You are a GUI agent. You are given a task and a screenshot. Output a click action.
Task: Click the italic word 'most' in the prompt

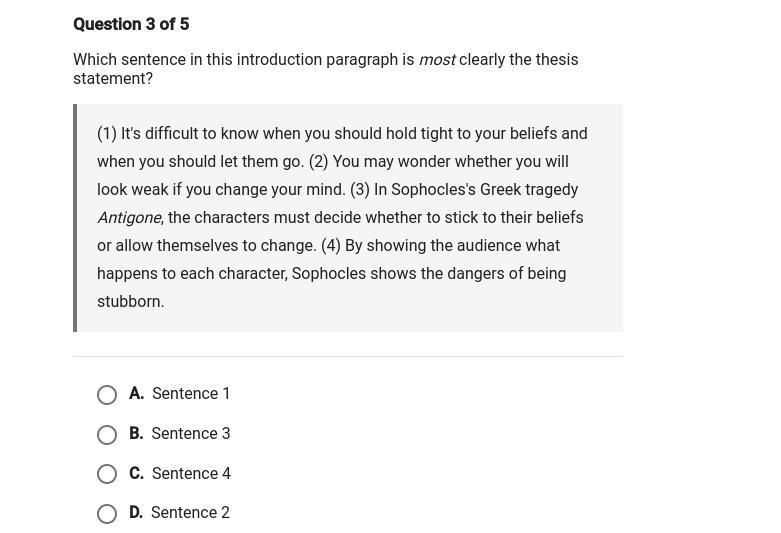click(x=437, y=60)
